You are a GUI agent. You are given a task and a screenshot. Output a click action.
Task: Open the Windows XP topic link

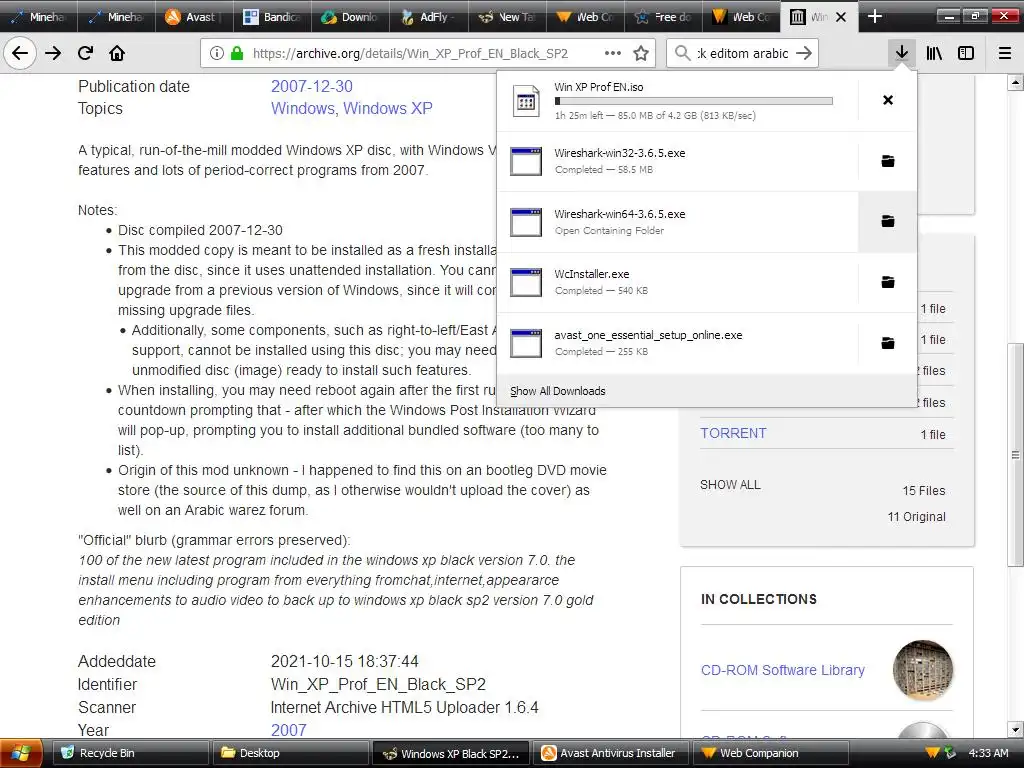388,108
